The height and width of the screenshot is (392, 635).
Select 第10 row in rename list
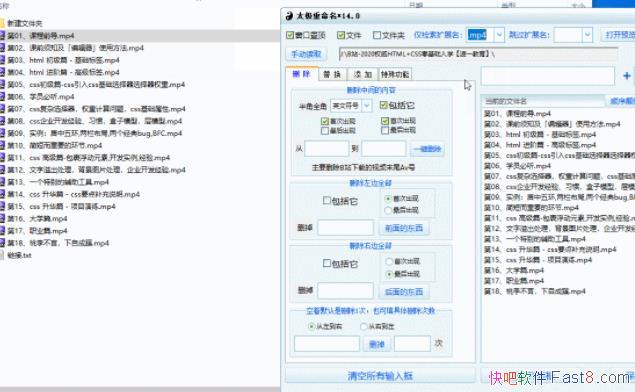[x=531, y=207]
